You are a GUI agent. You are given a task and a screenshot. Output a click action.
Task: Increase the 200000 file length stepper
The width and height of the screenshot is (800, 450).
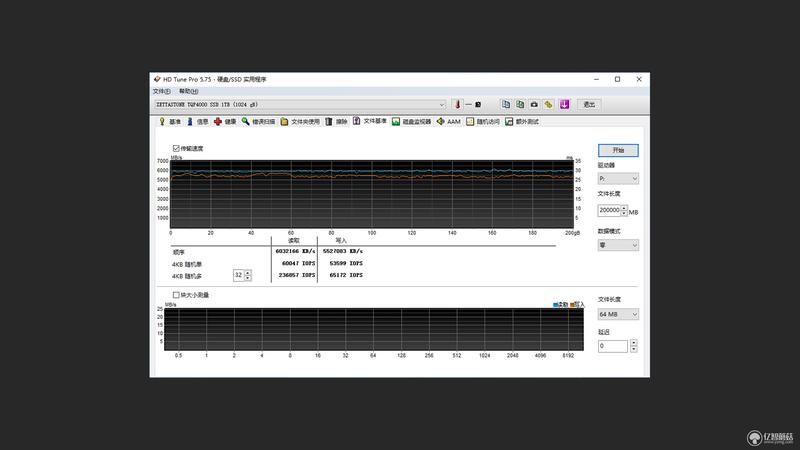coord(624,208)
